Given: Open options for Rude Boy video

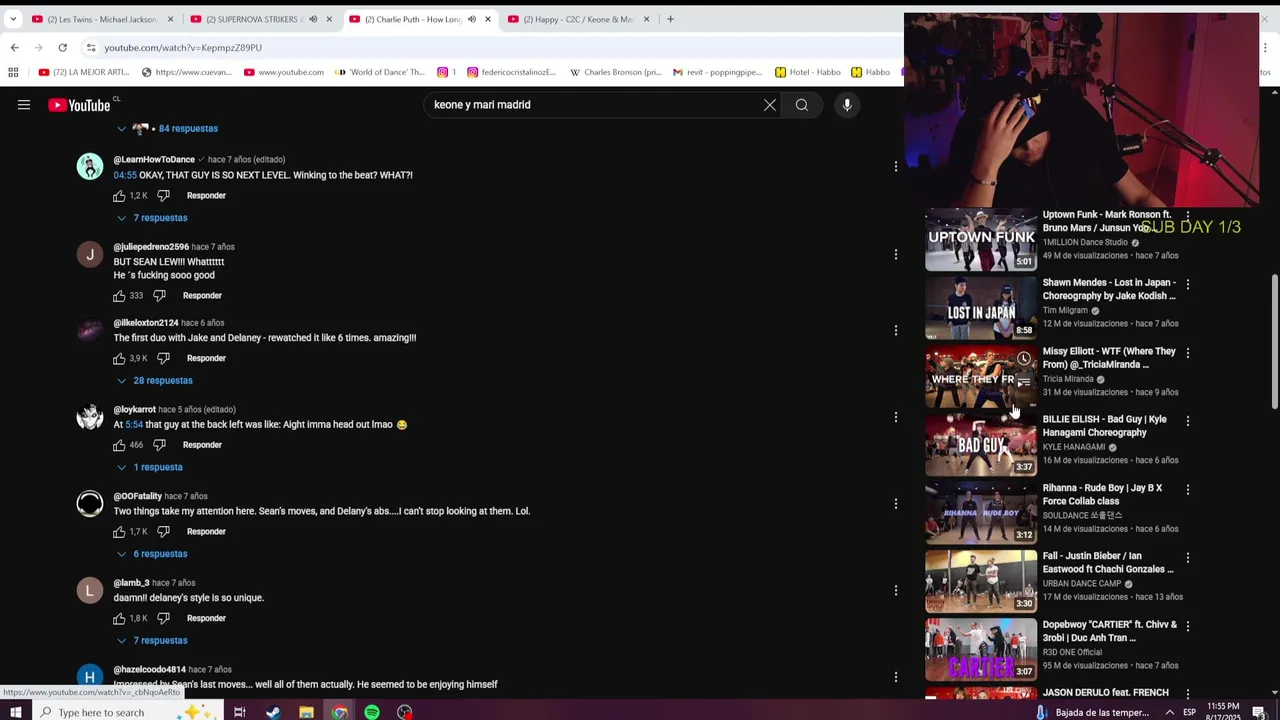Looking at the screenshot, I should coord(1188,489).
